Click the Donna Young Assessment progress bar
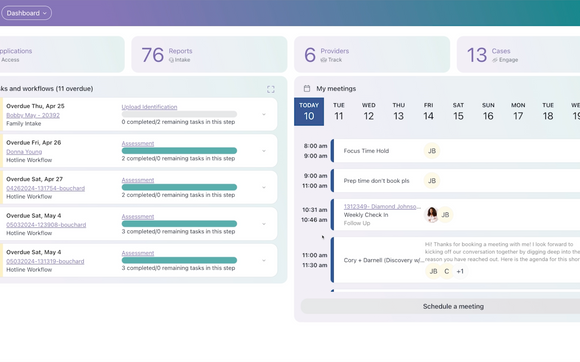 (179, 150)
